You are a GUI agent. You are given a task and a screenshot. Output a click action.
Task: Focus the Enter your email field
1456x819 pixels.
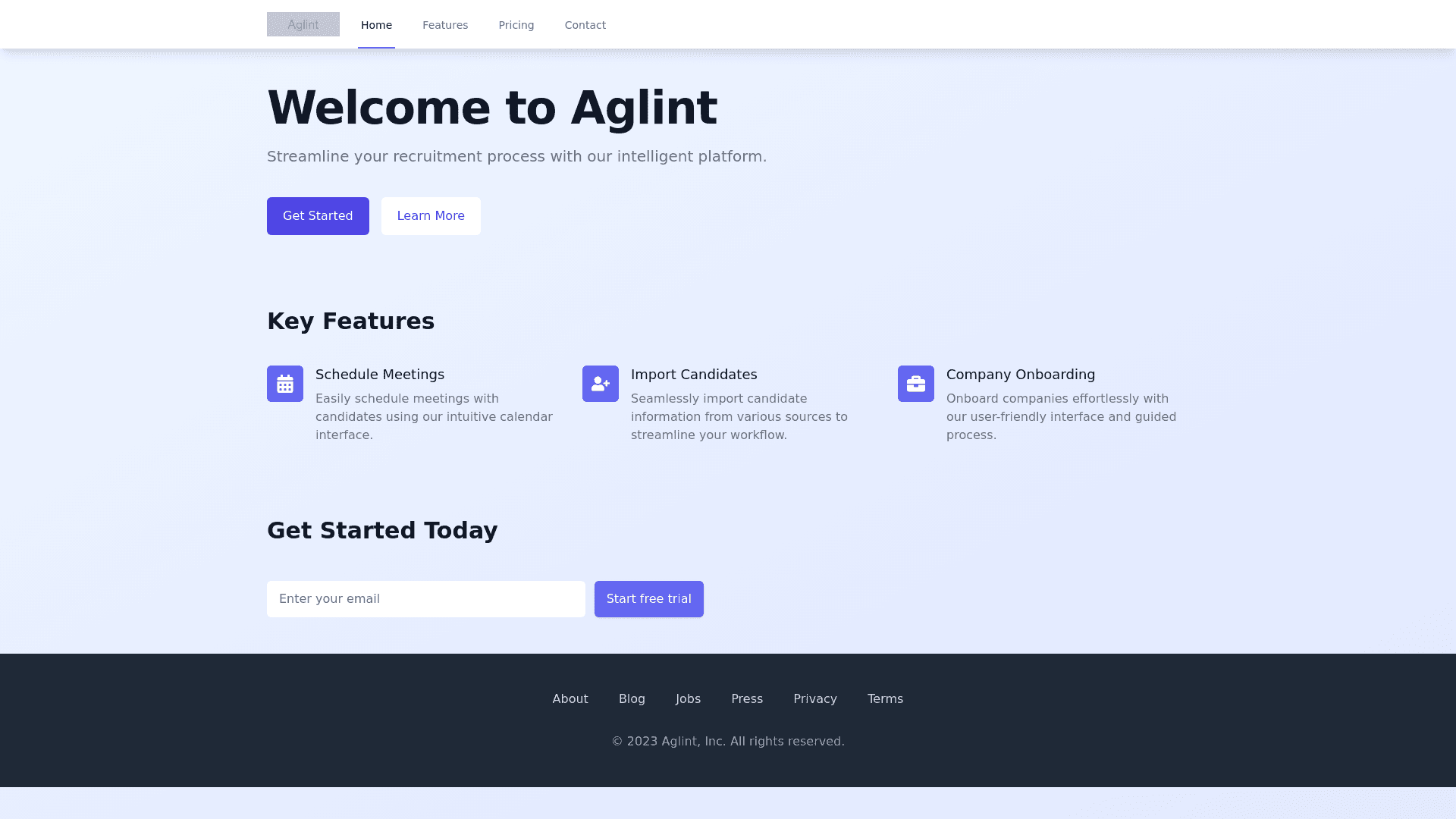click(x=426, y=599)
